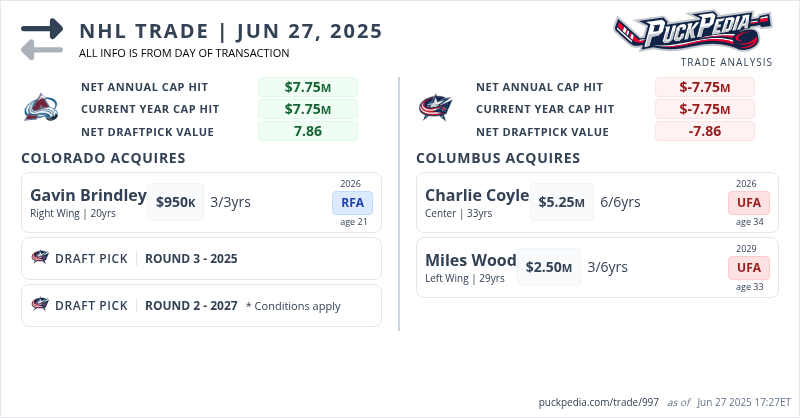
Task: Click the Blue Jackets icon on Round 3 pick
Action: pyautogui.click(x=41, y=258)
